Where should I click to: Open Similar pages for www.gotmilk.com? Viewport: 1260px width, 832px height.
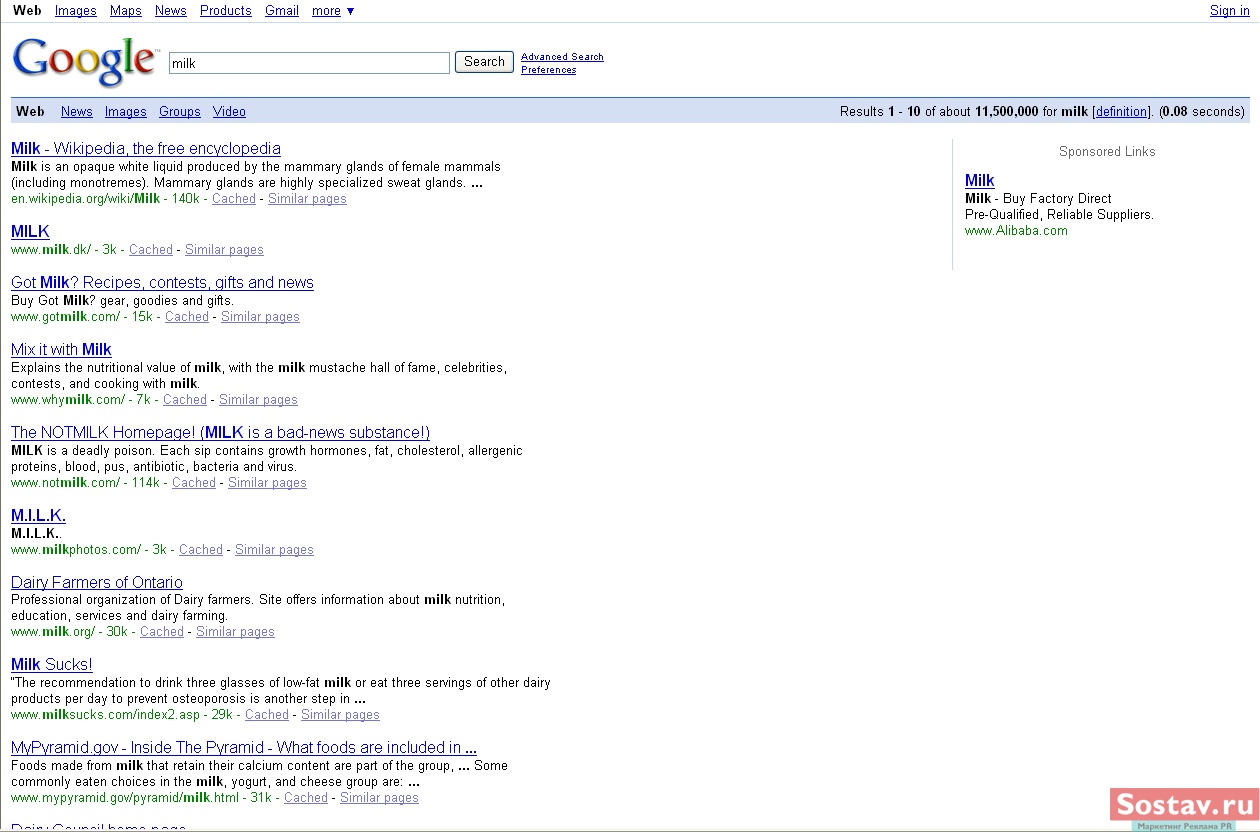(260, 317)
